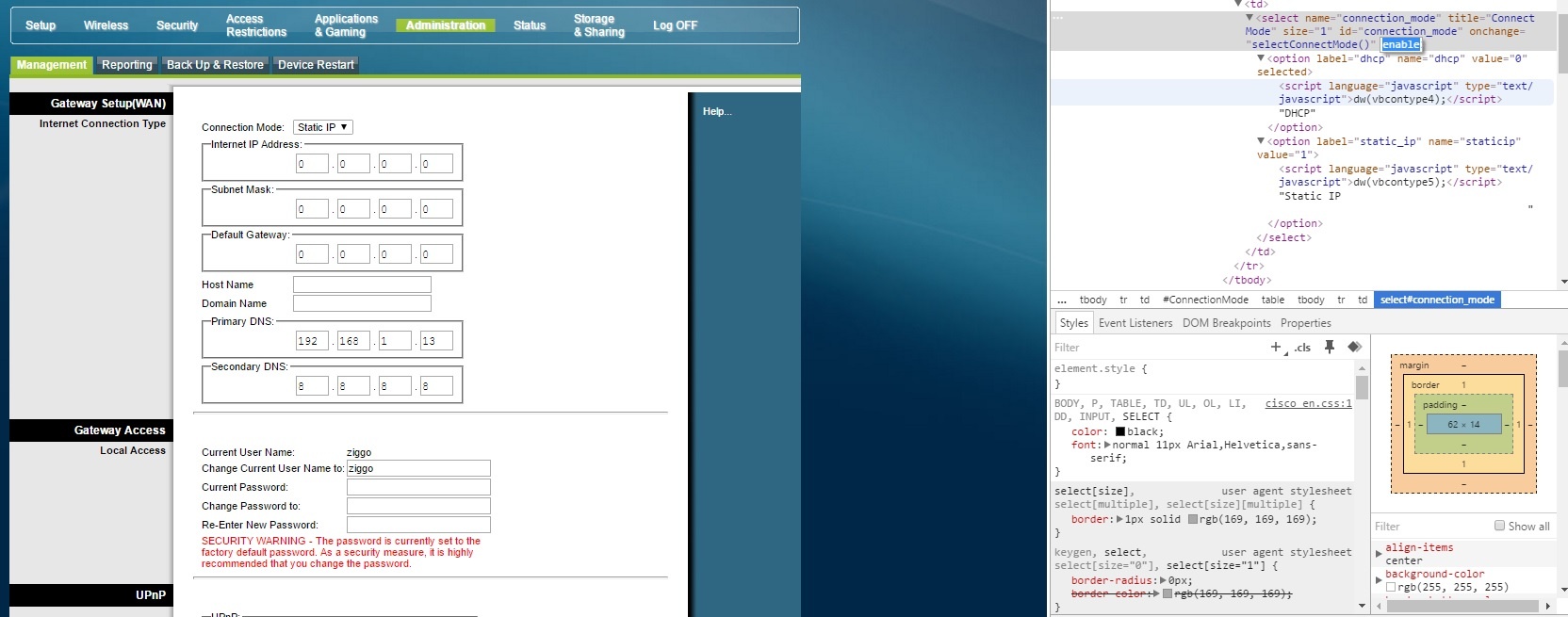Select select#connection_mode breadcrumb item
Viewport: 1568px width, 617px height.
[1437, 300]
